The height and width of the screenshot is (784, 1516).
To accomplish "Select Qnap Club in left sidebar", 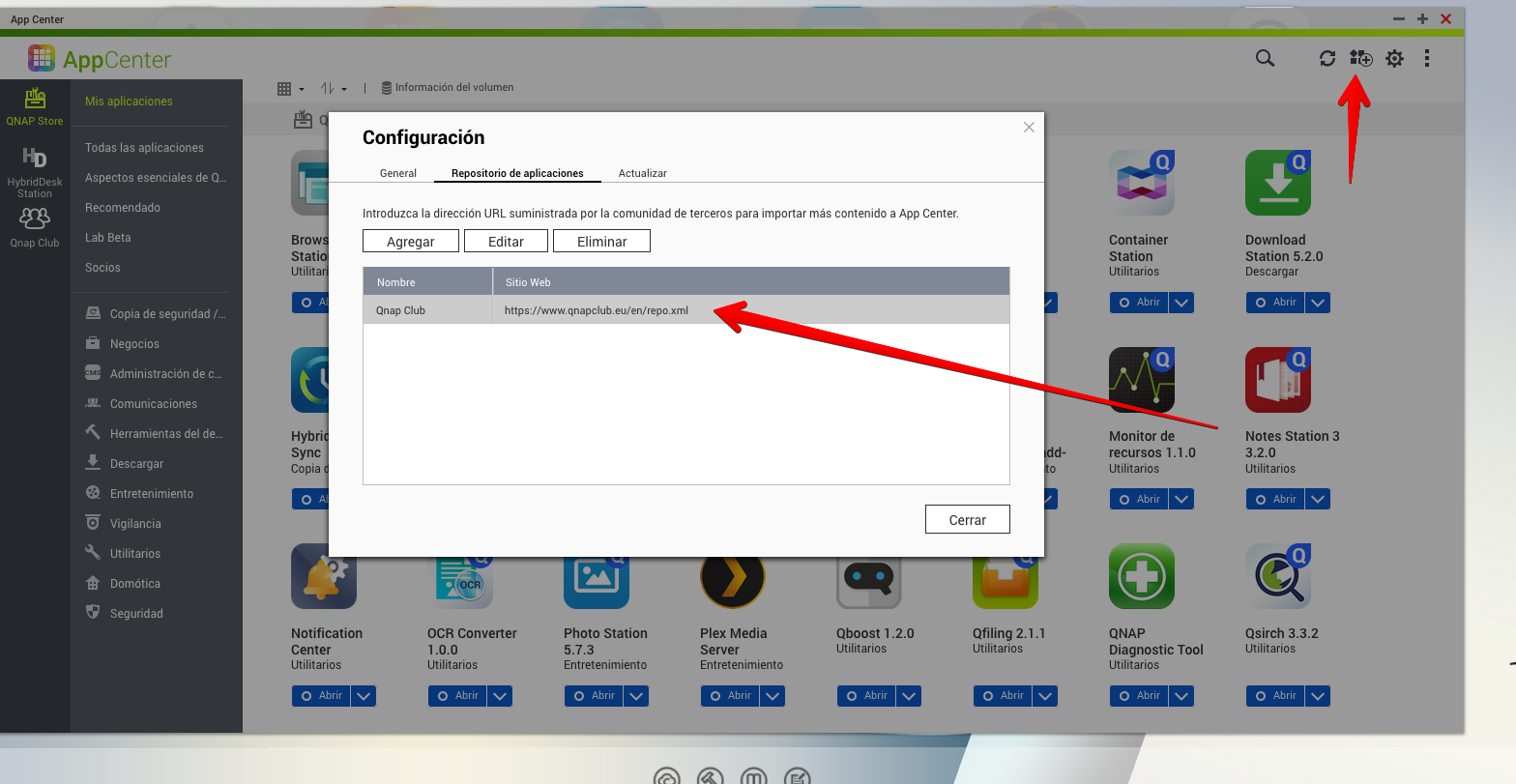I will tap(35, 229).
